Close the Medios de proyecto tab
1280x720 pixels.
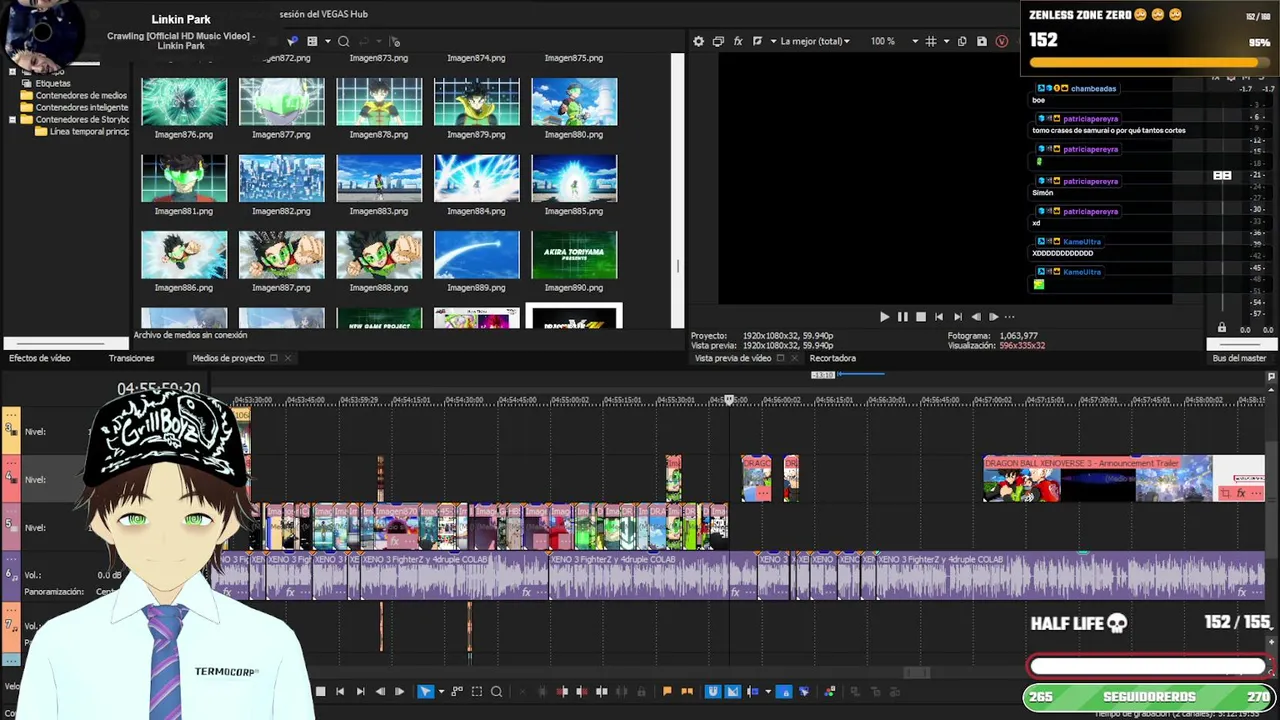coord(287,358)
